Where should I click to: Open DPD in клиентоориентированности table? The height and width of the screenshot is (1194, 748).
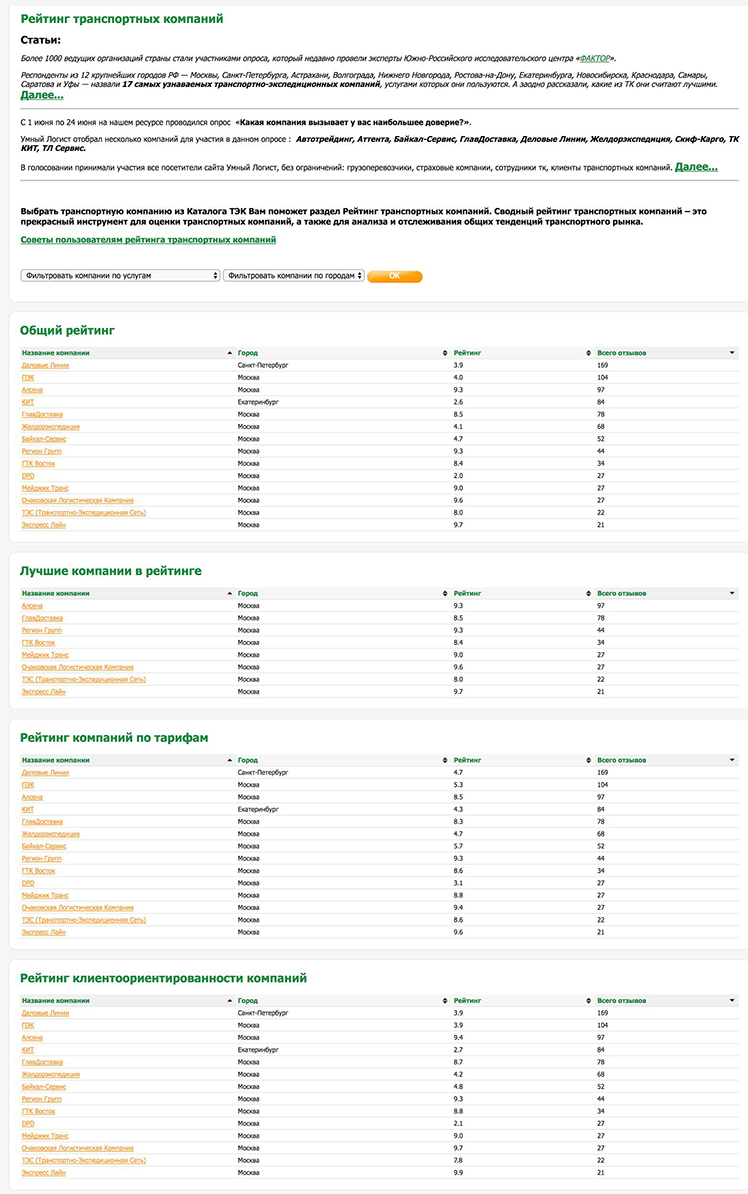click(28, 1124)
